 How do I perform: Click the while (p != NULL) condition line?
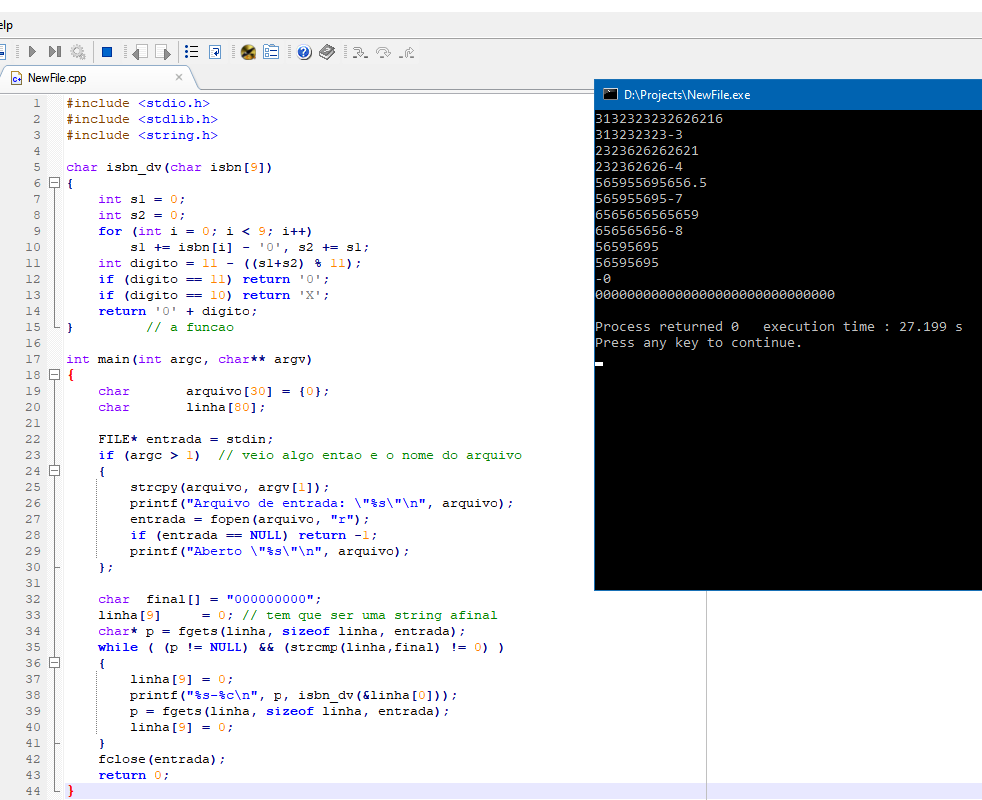[301, 647]
